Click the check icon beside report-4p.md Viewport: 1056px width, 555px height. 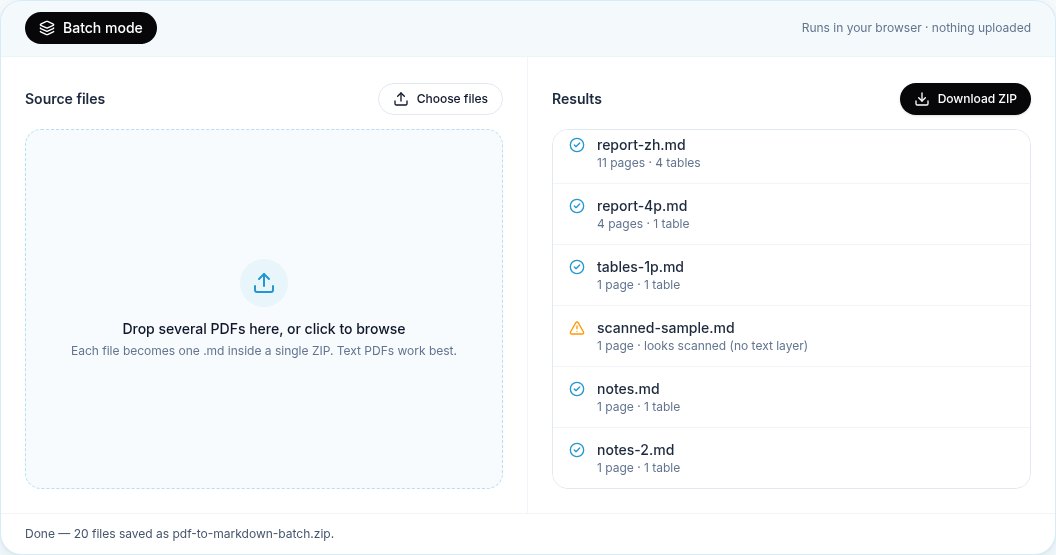[x=577, y=206]
